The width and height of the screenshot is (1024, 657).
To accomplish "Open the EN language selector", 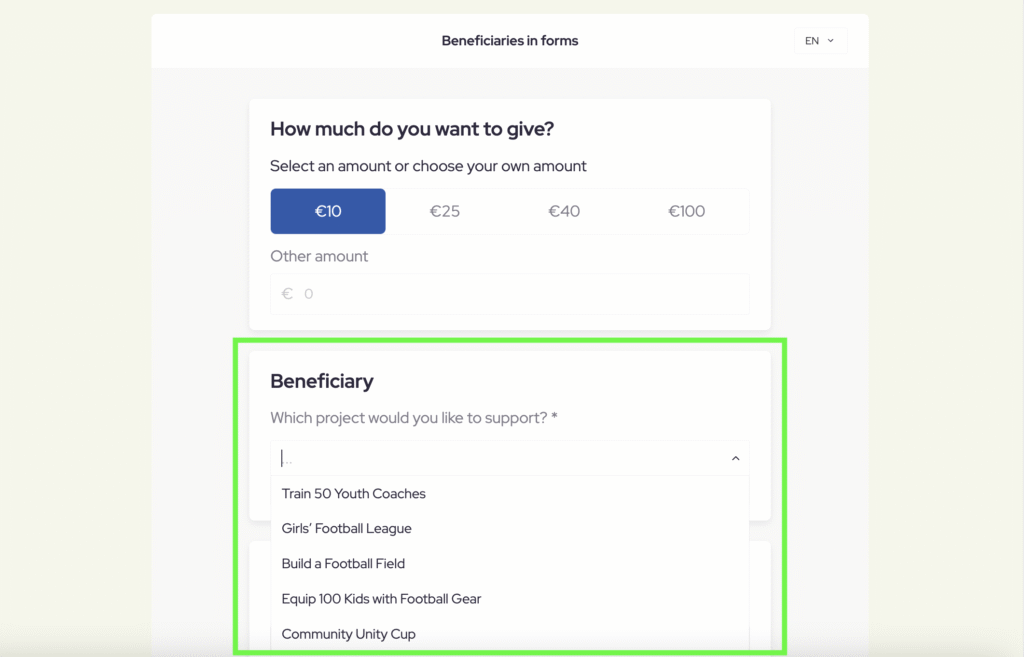I will 819,41.
